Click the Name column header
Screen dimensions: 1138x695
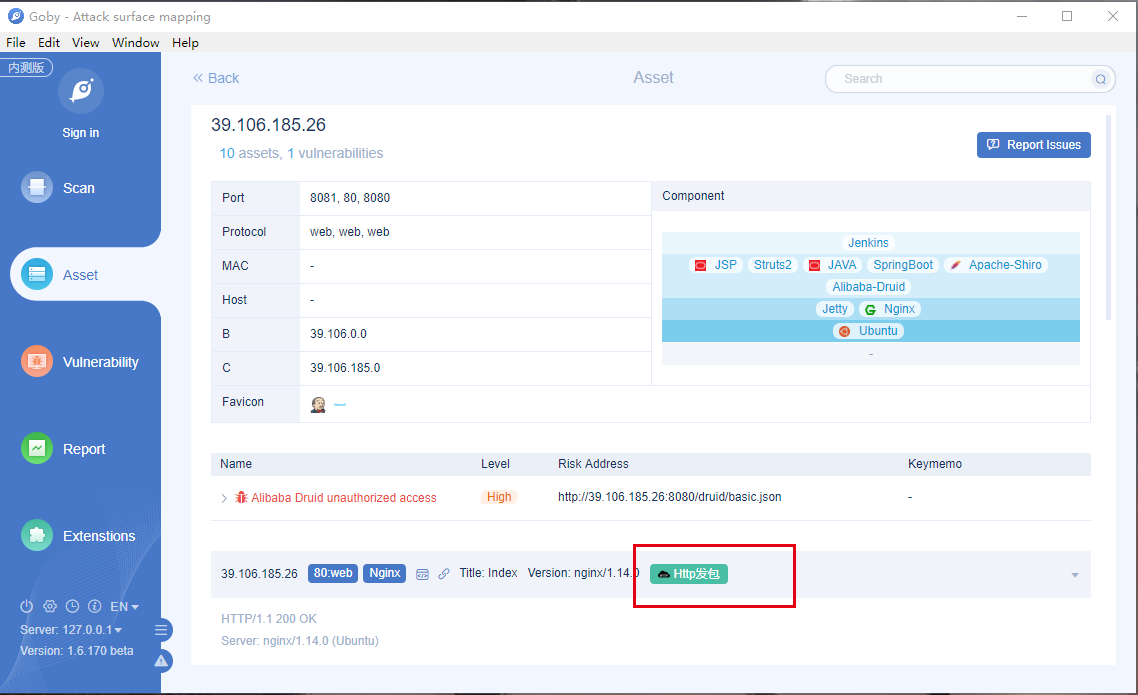tap(236, 464)
